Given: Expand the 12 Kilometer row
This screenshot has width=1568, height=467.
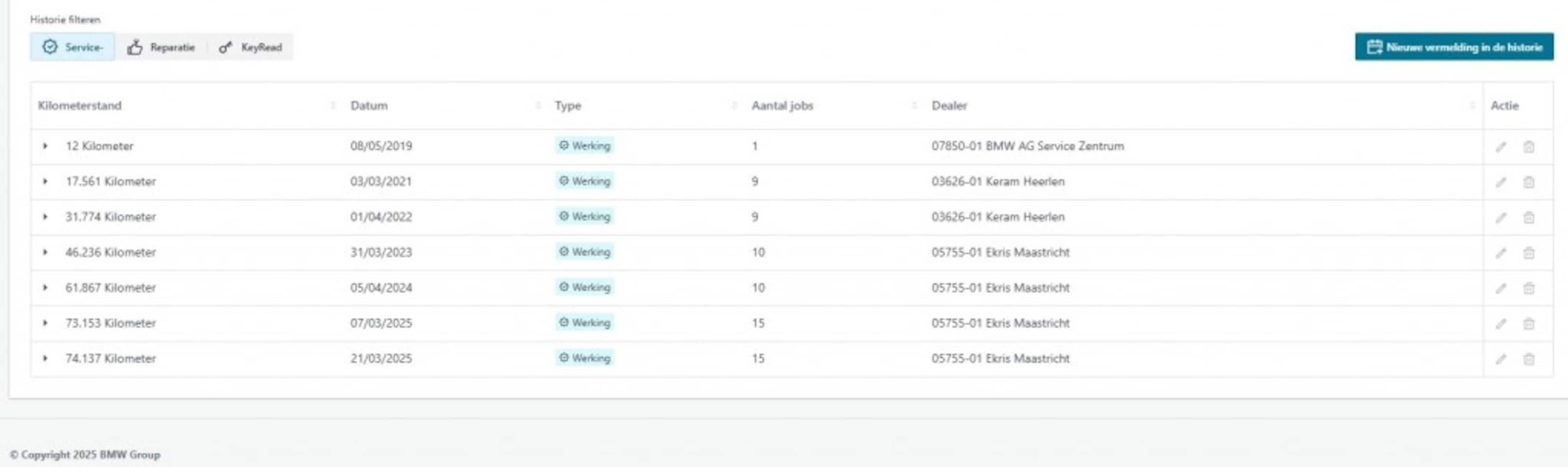Looking at the screenshot, I should 45,146.
